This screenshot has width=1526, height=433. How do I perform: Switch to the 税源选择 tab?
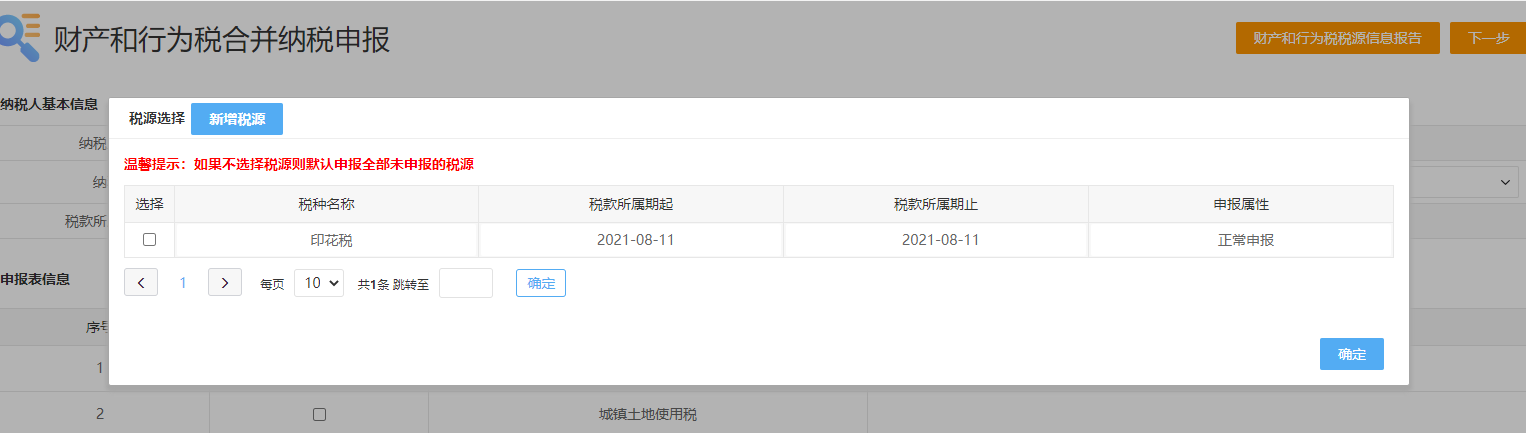tap(157, 118)
